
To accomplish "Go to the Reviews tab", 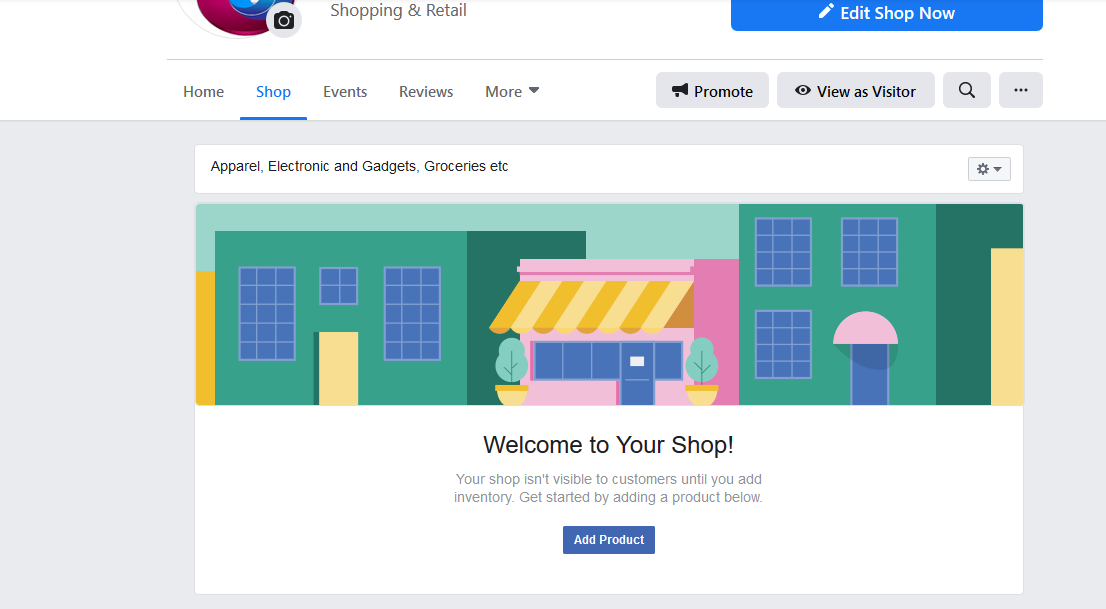I will click(426, 92).
